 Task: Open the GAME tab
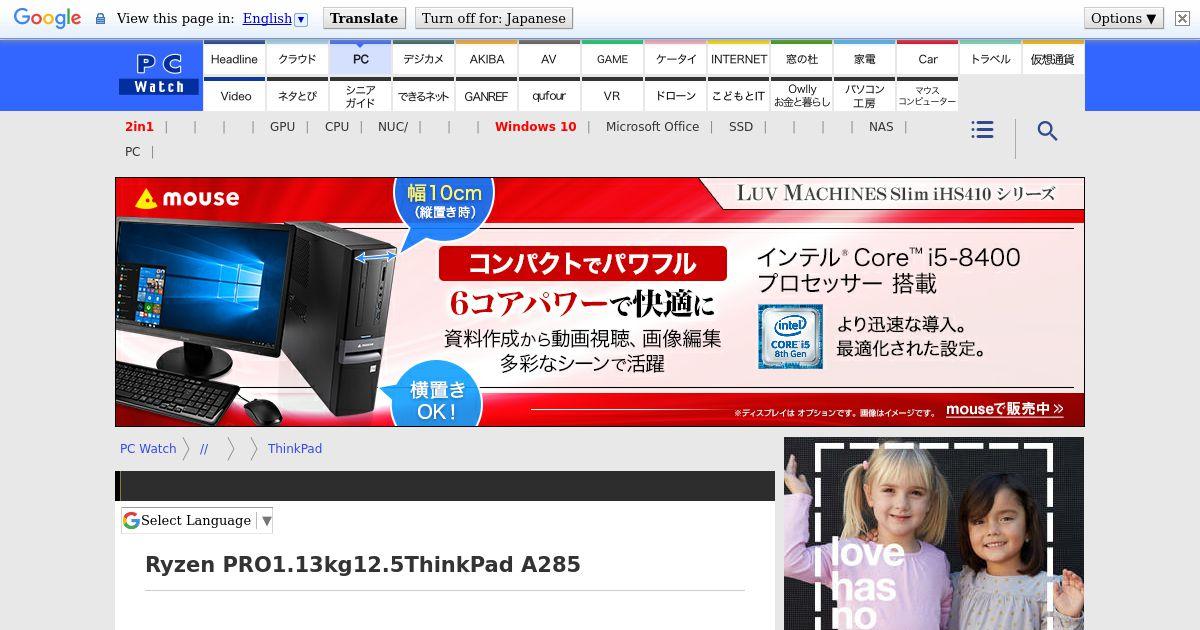pyautogui.click(x=612, y=58)
